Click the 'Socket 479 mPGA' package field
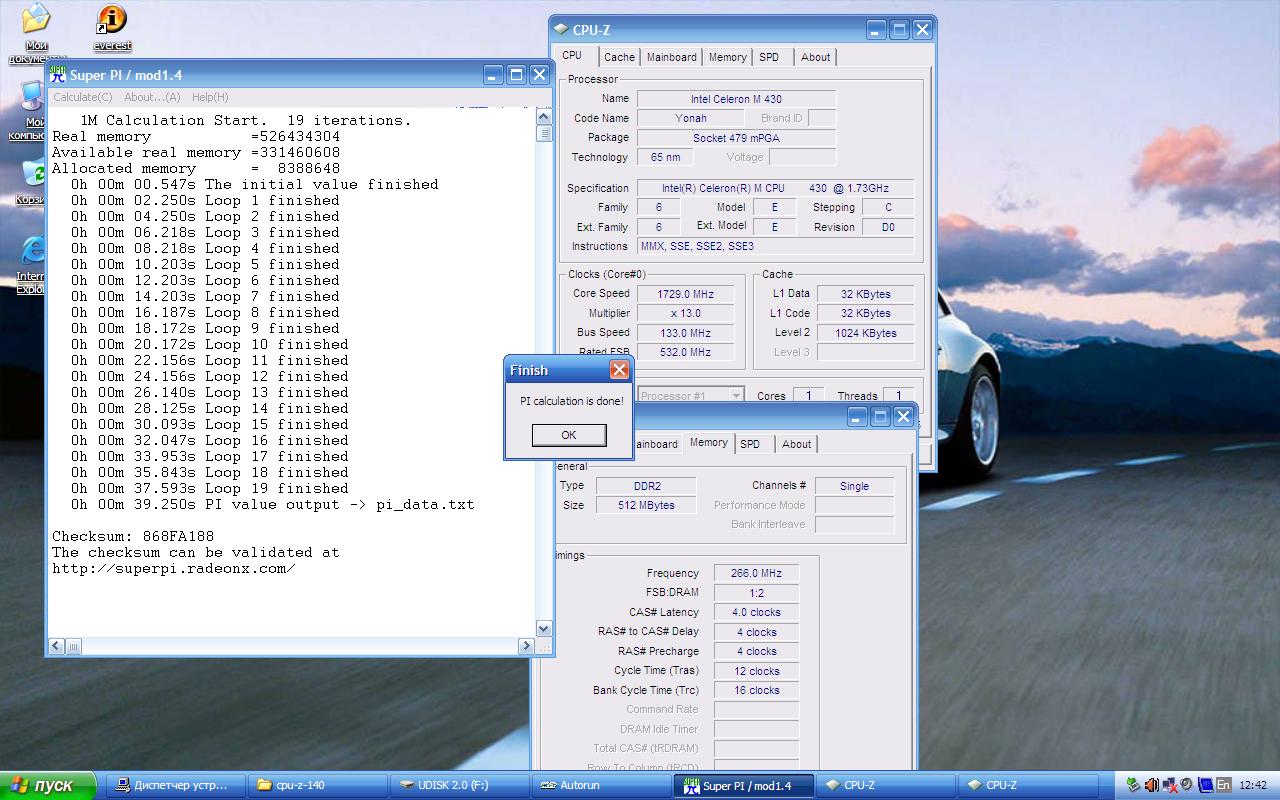This screenshot has height=800, width=1280. point(736,138)
